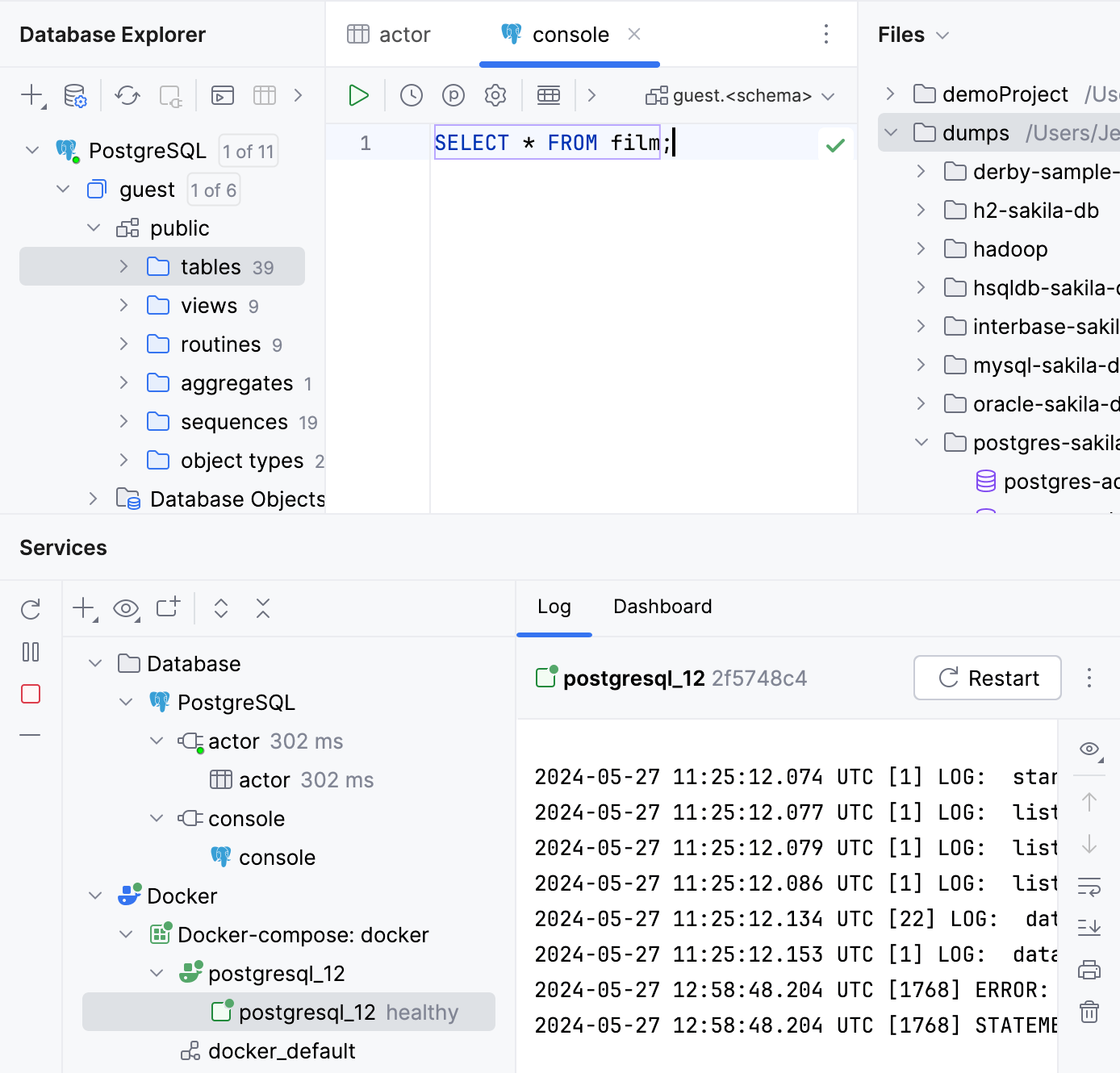
Task: Select the dumps folder in Files panel
Action: pos(977,132)
